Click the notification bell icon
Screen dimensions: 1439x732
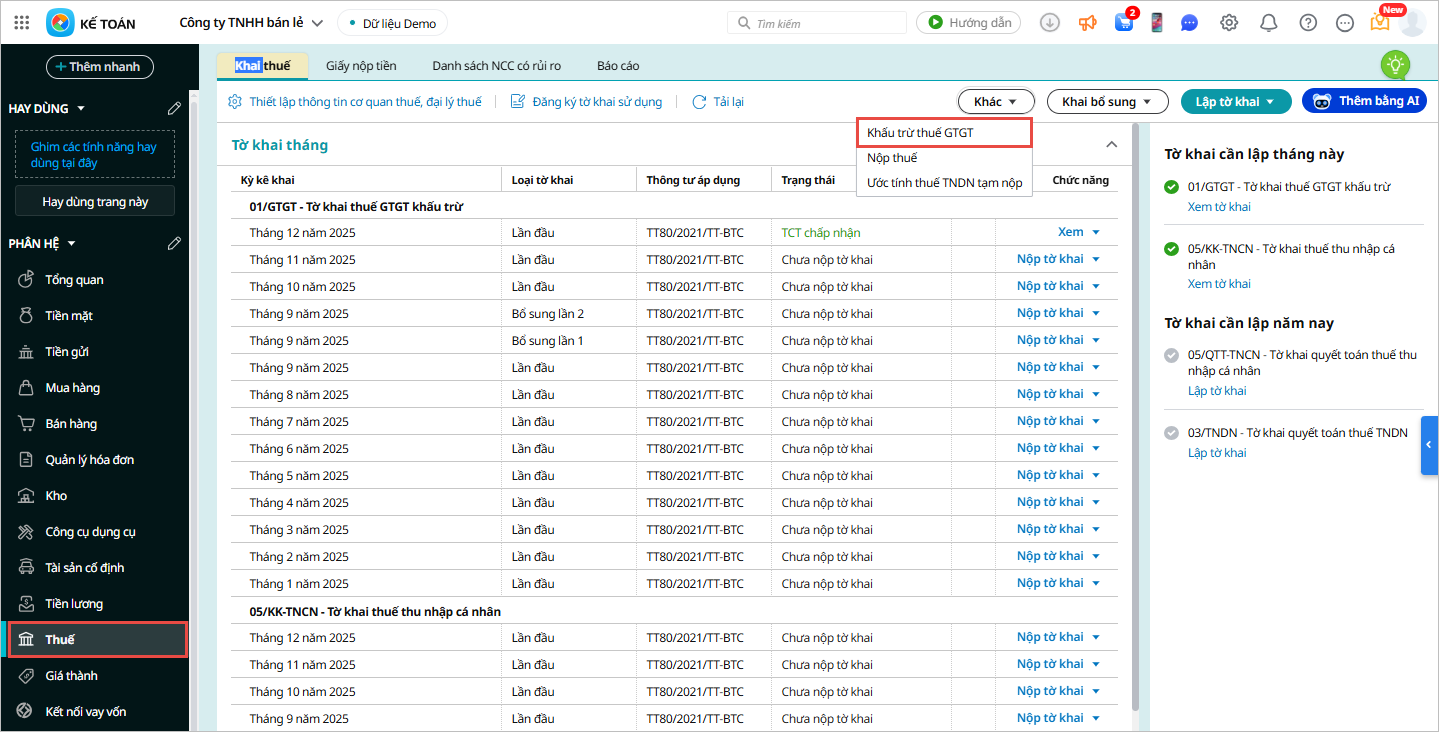tap(1268, 22)
